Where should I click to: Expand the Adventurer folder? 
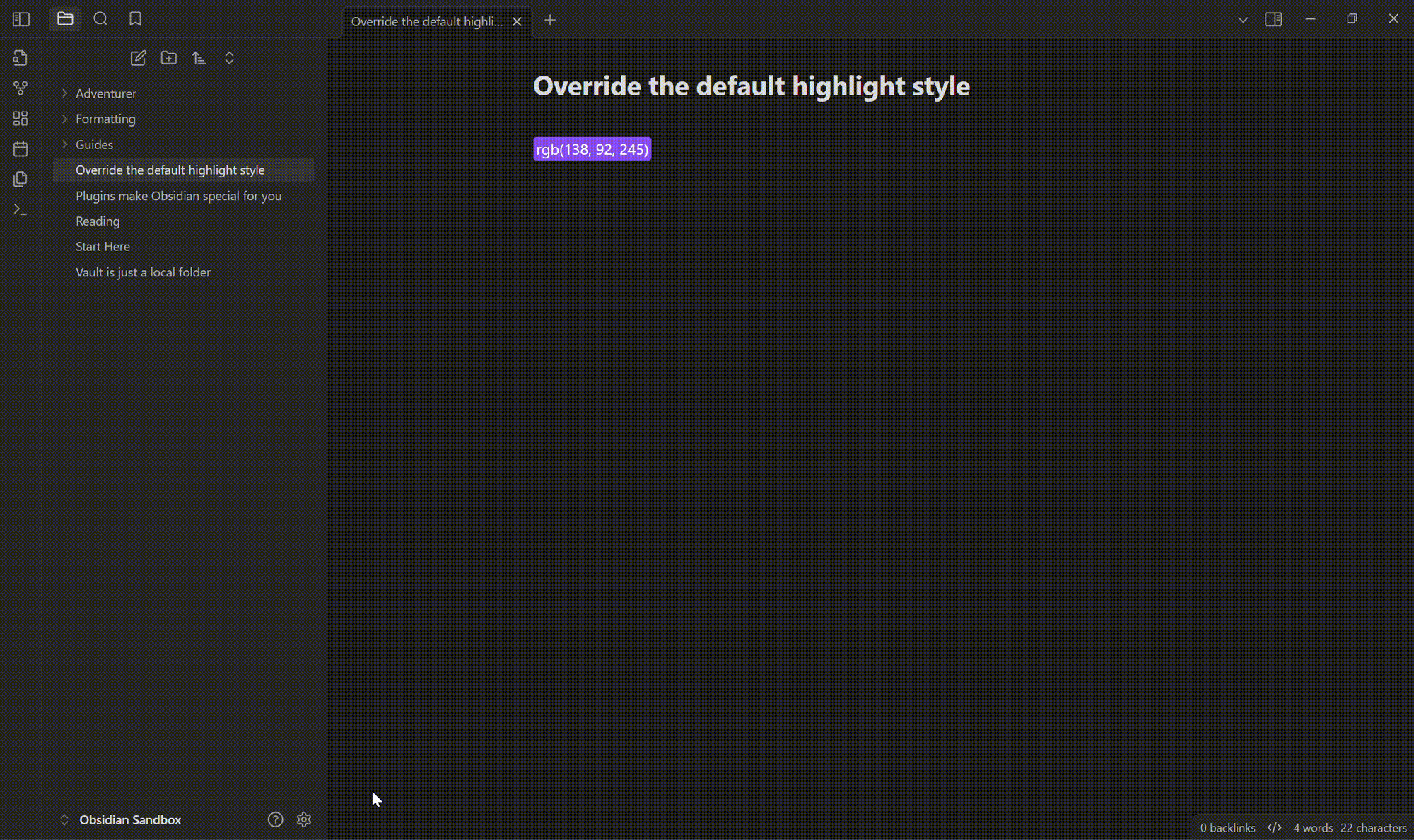[106, 93]
